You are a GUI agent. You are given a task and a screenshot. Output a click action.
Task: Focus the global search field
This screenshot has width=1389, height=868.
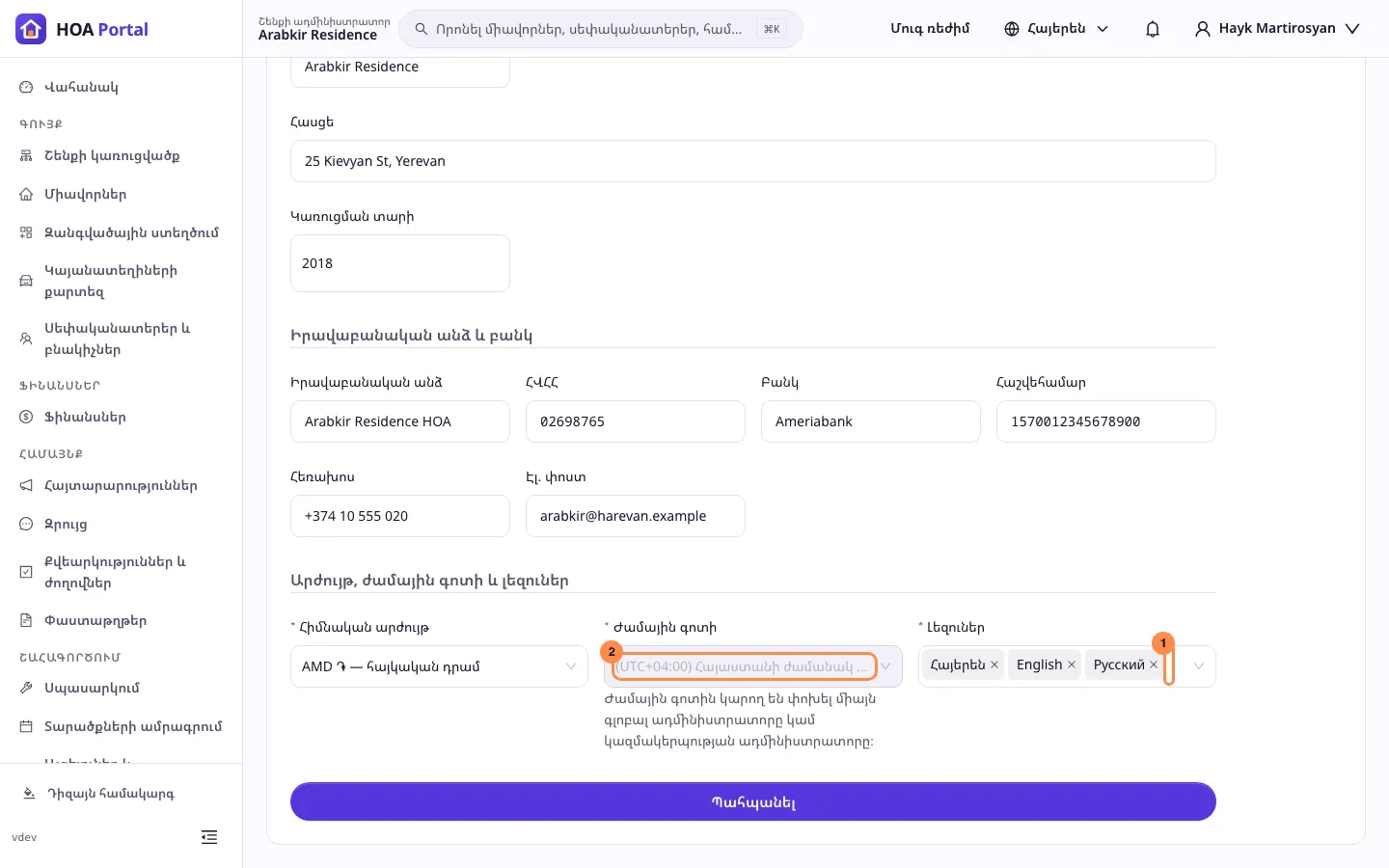[x=601, y=29]
